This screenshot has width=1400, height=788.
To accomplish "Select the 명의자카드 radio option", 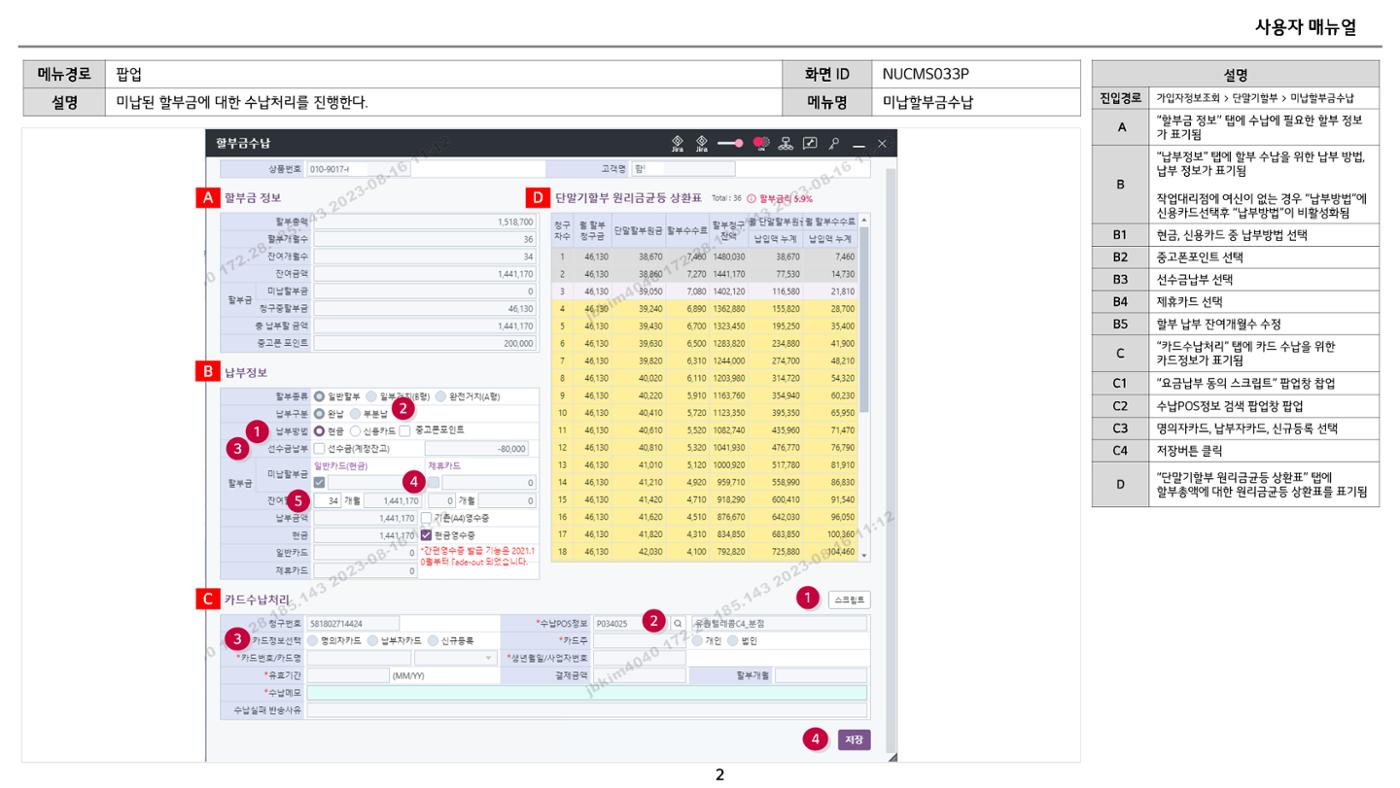I will pyautogui.click(x=313, y=640).
